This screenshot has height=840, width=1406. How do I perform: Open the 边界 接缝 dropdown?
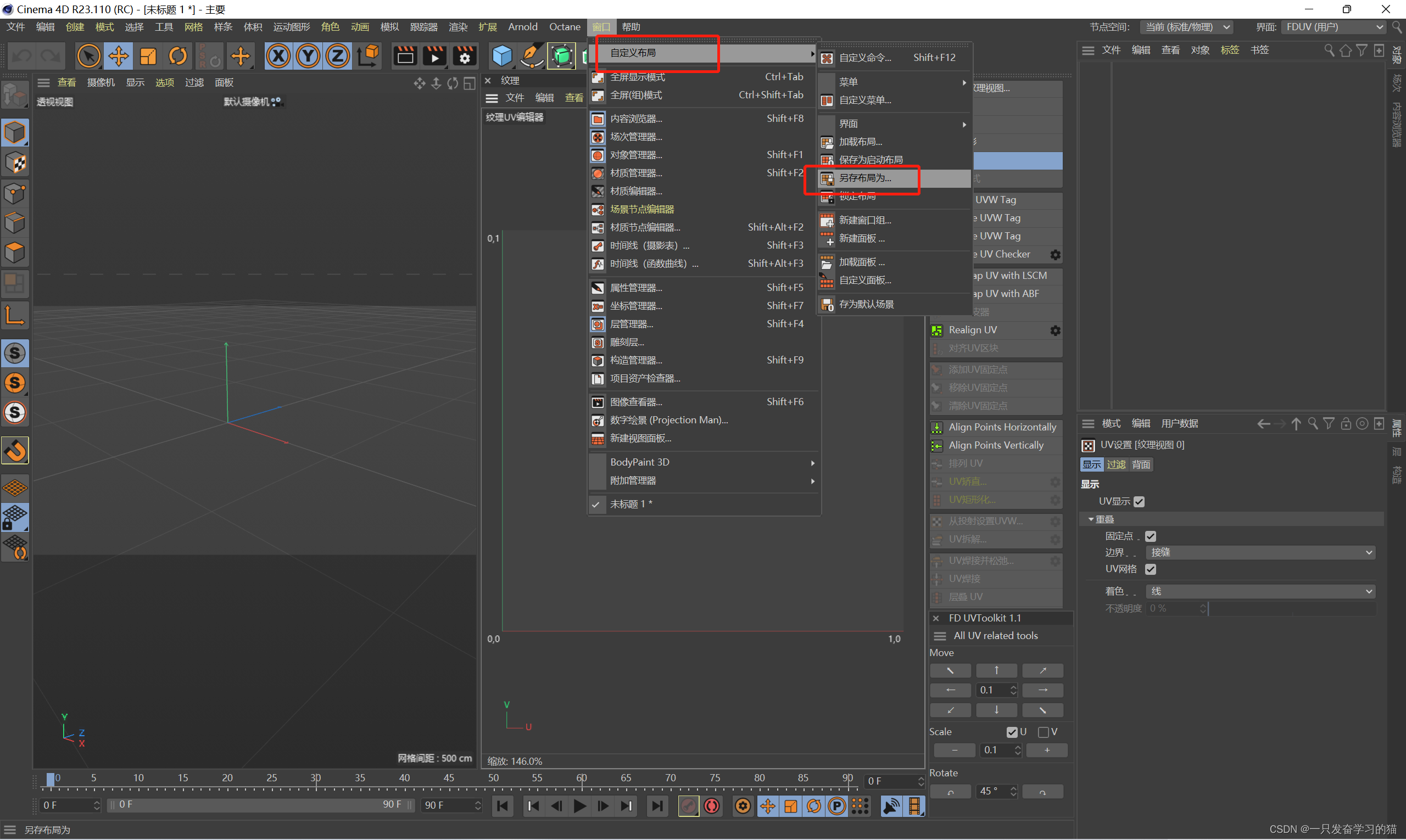1260,552
